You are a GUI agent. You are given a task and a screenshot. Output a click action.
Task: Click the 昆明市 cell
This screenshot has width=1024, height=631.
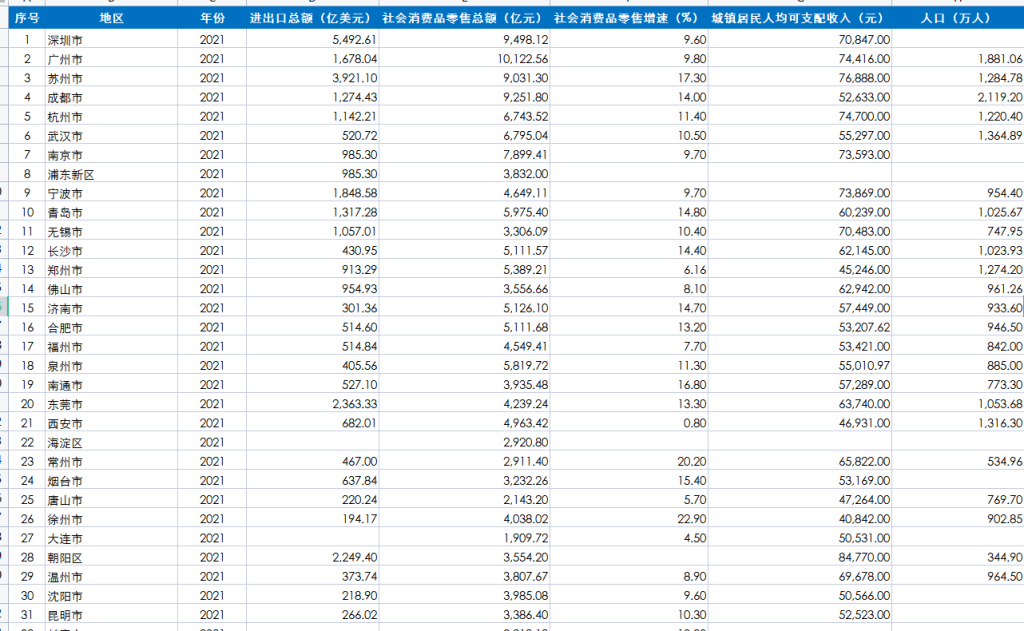[x=111, y=615]
